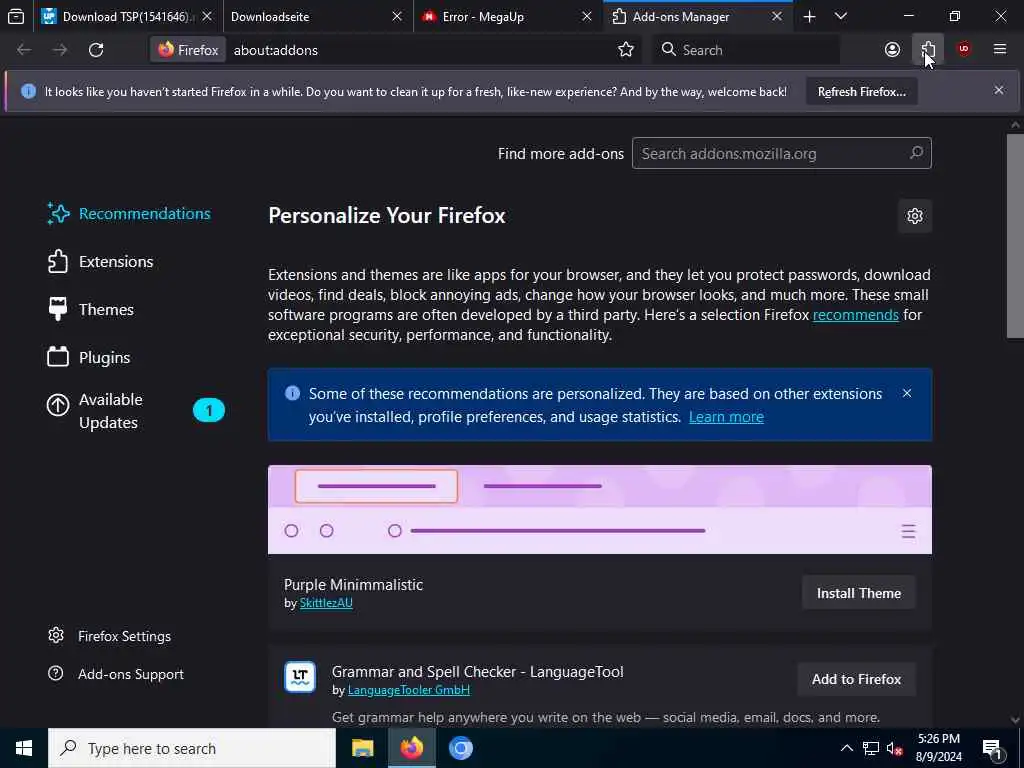The width and height of the screenshot is (1024, 768).
Task: Click scrollbar down arrow
Action: [1015, 720]
